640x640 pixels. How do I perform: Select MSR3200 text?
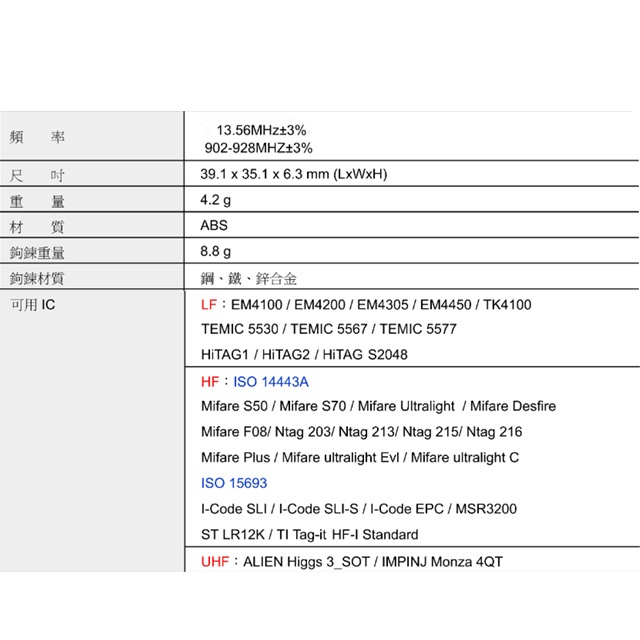486,509
